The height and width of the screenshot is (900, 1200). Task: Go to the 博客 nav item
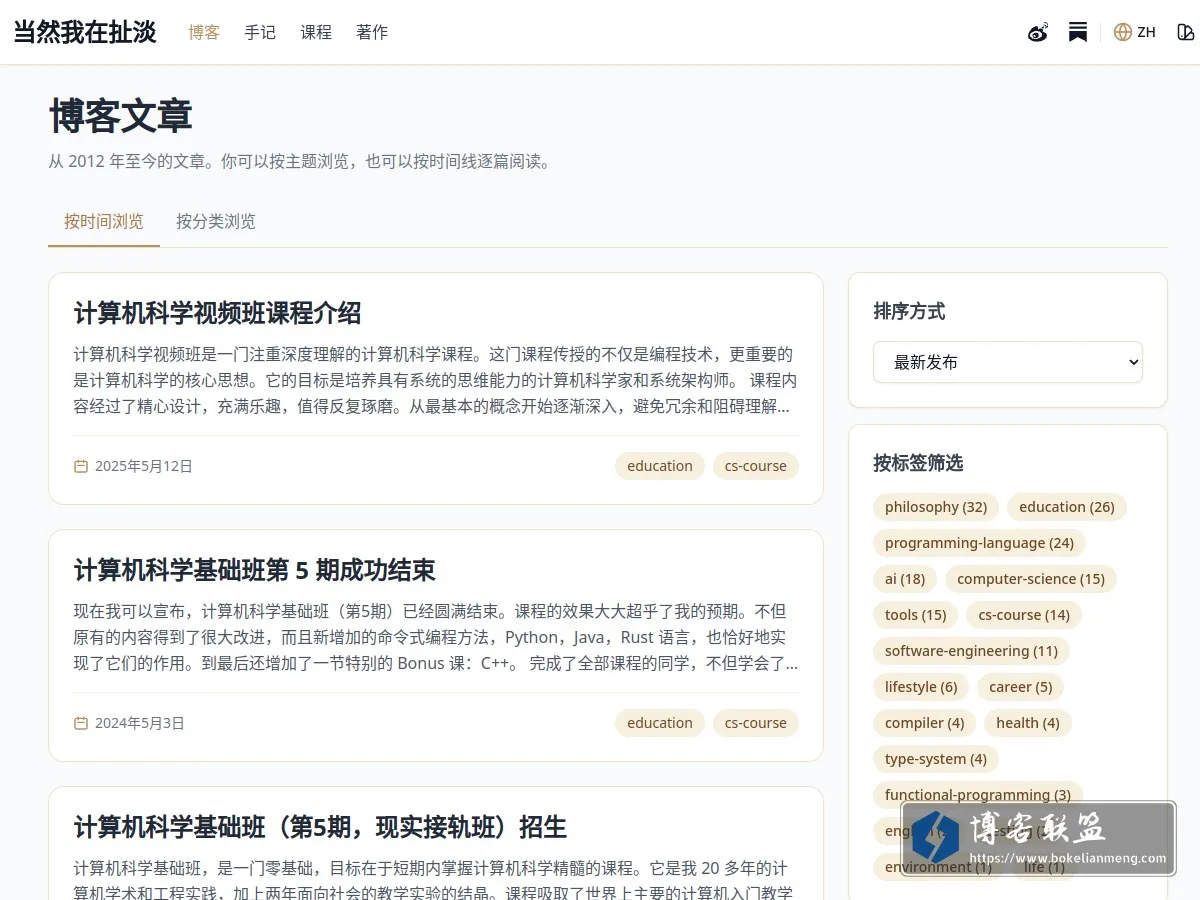[x=204, y=32]
